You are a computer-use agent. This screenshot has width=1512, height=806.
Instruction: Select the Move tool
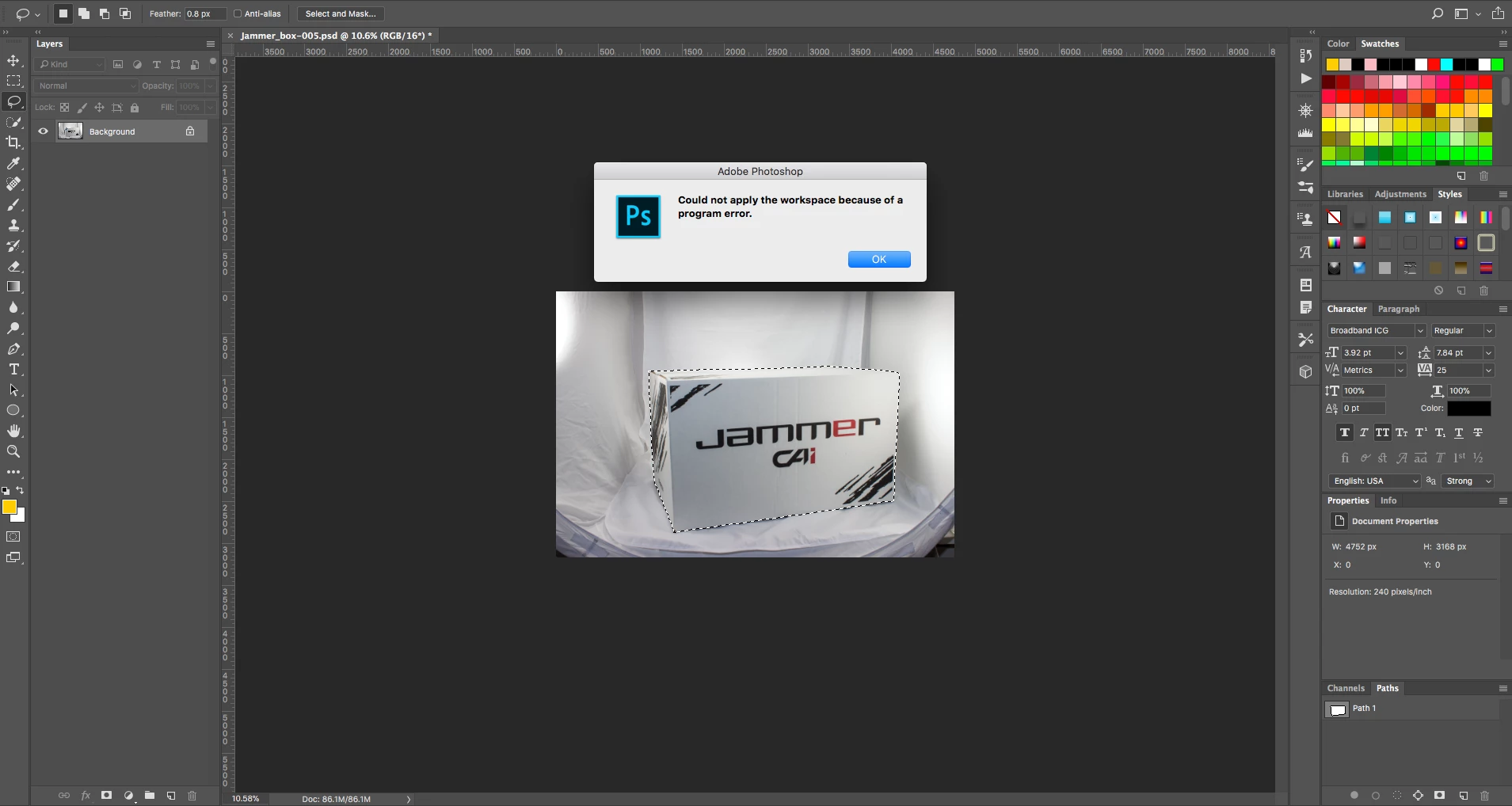(x=13, y=61)
